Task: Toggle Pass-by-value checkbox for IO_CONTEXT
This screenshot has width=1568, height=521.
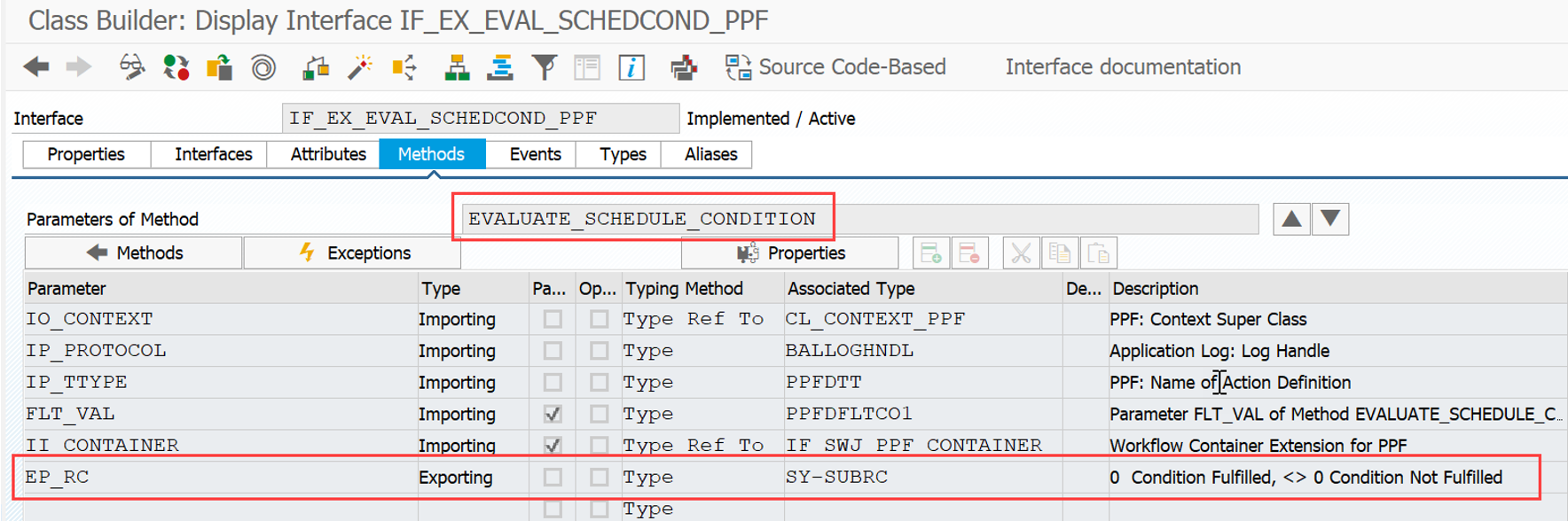Action: (x=553, y=319)
